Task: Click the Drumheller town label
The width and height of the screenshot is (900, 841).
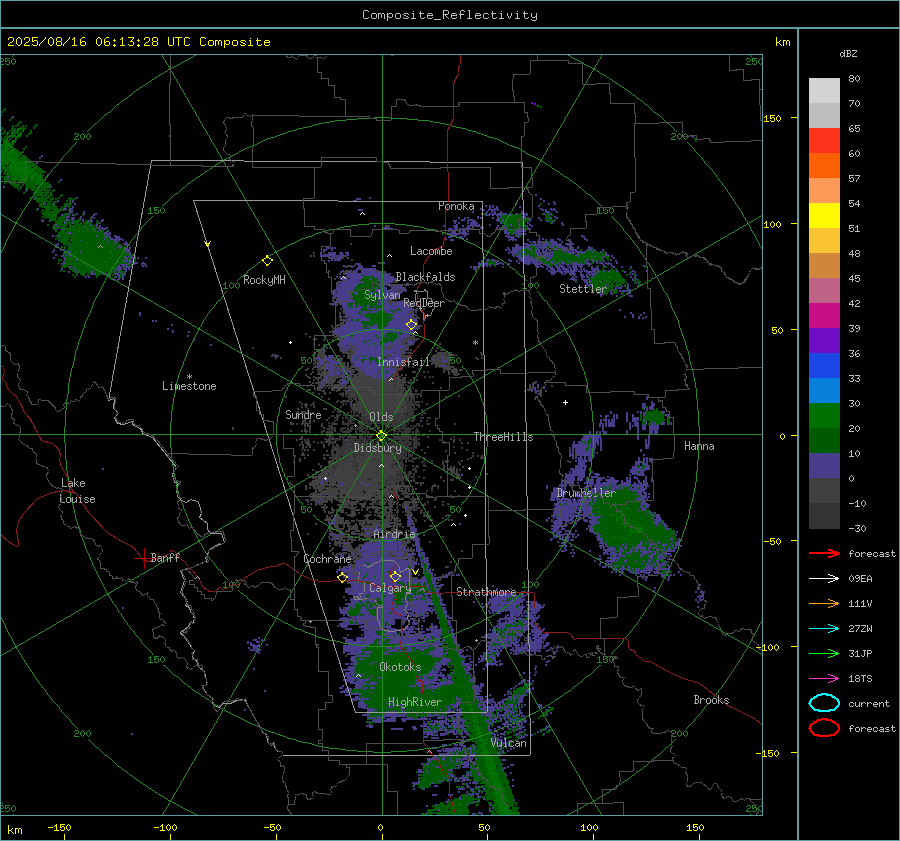Action: [586, 493]
